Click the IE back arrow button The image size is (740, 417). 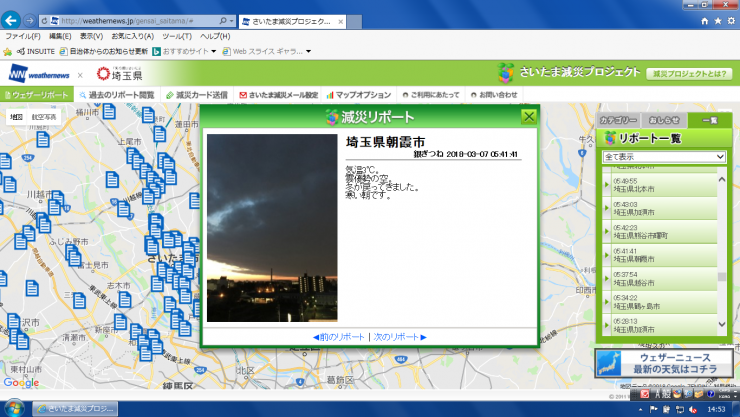[x=13, y=20]
